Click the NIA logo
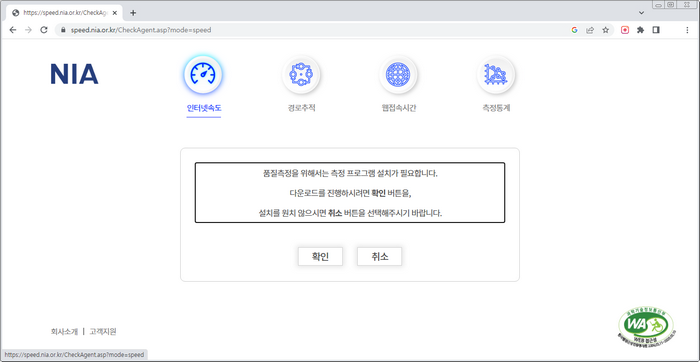 (74, 74)
